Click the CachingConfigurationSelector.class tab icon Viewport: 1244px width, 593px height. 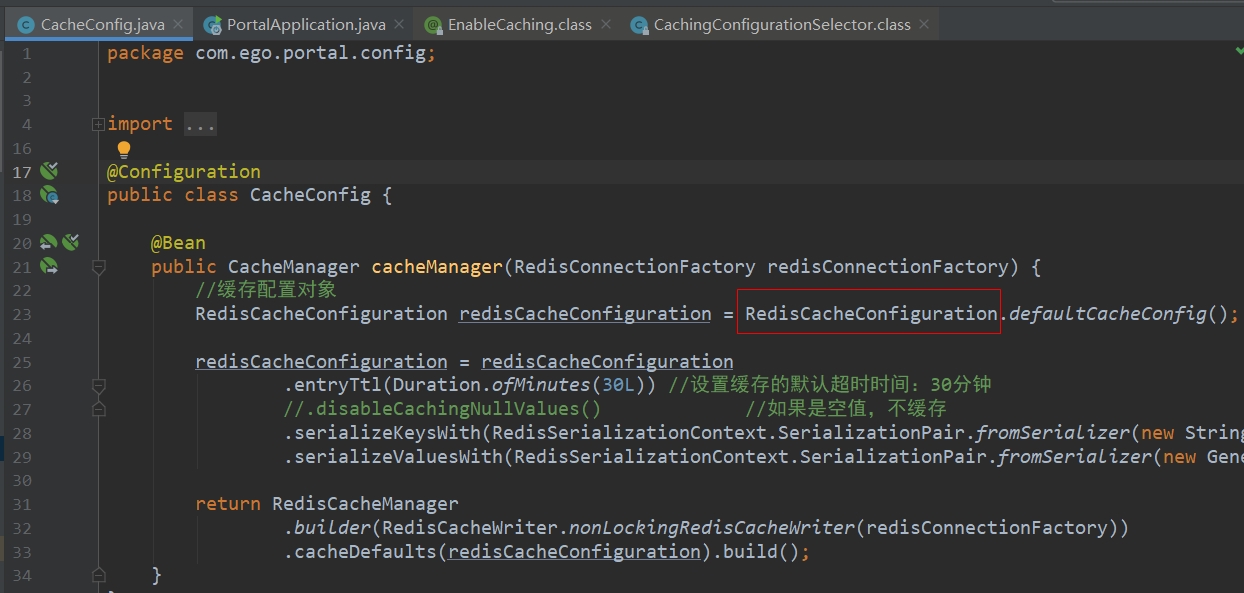pos(639,25)
